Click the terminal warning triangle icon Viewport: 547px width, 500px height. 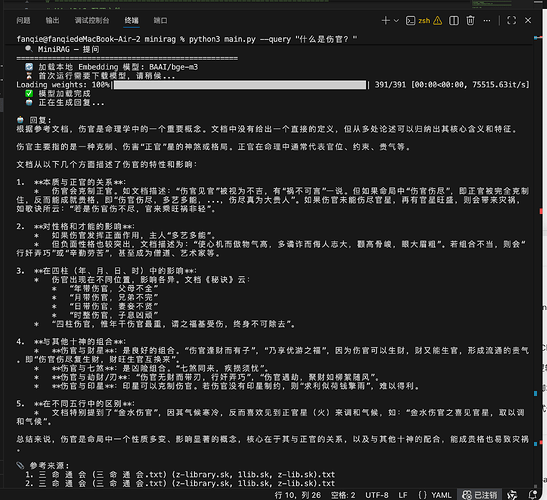[437, 21]
